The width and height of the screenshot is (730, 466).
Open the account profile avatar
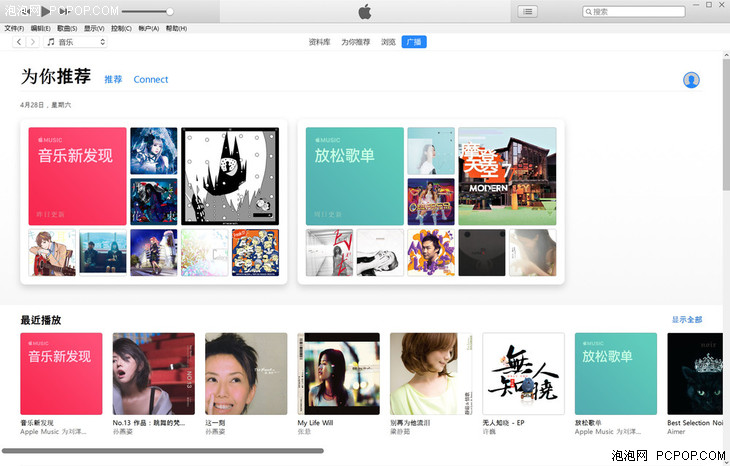[x=691, y=80]
